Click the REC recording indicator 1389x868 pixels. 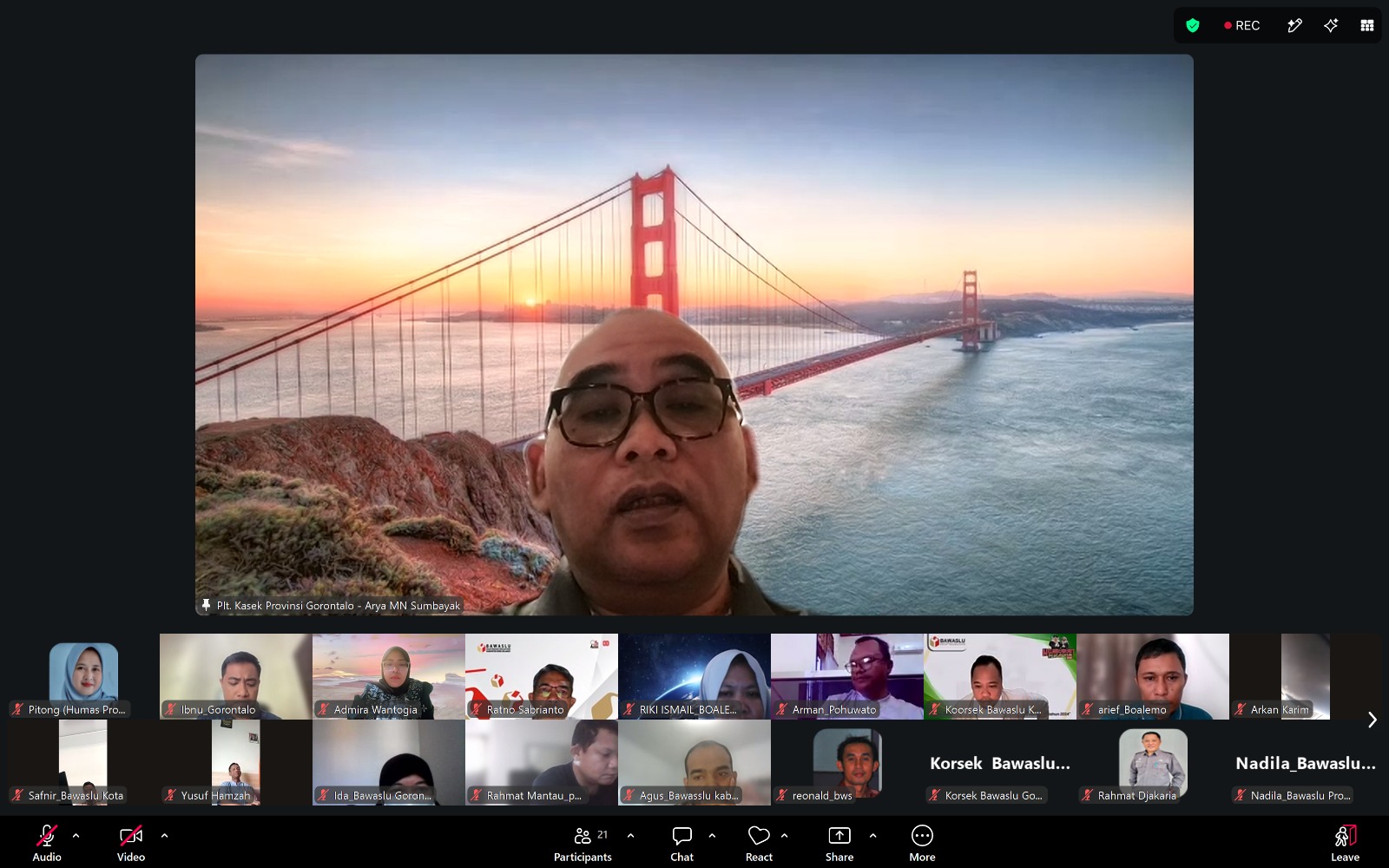1241,25
